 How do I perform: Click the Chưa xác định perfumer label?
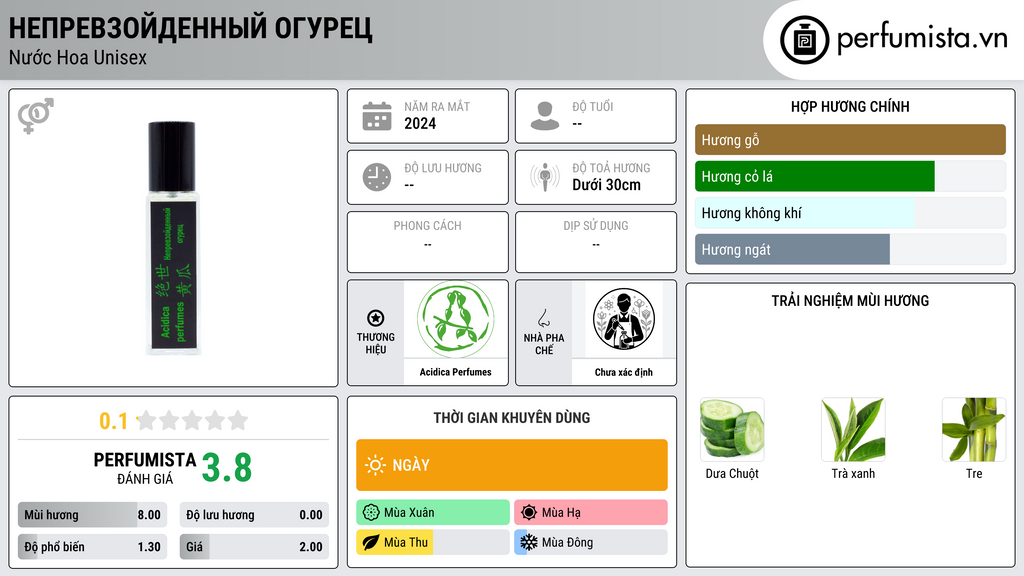[624, 372]
